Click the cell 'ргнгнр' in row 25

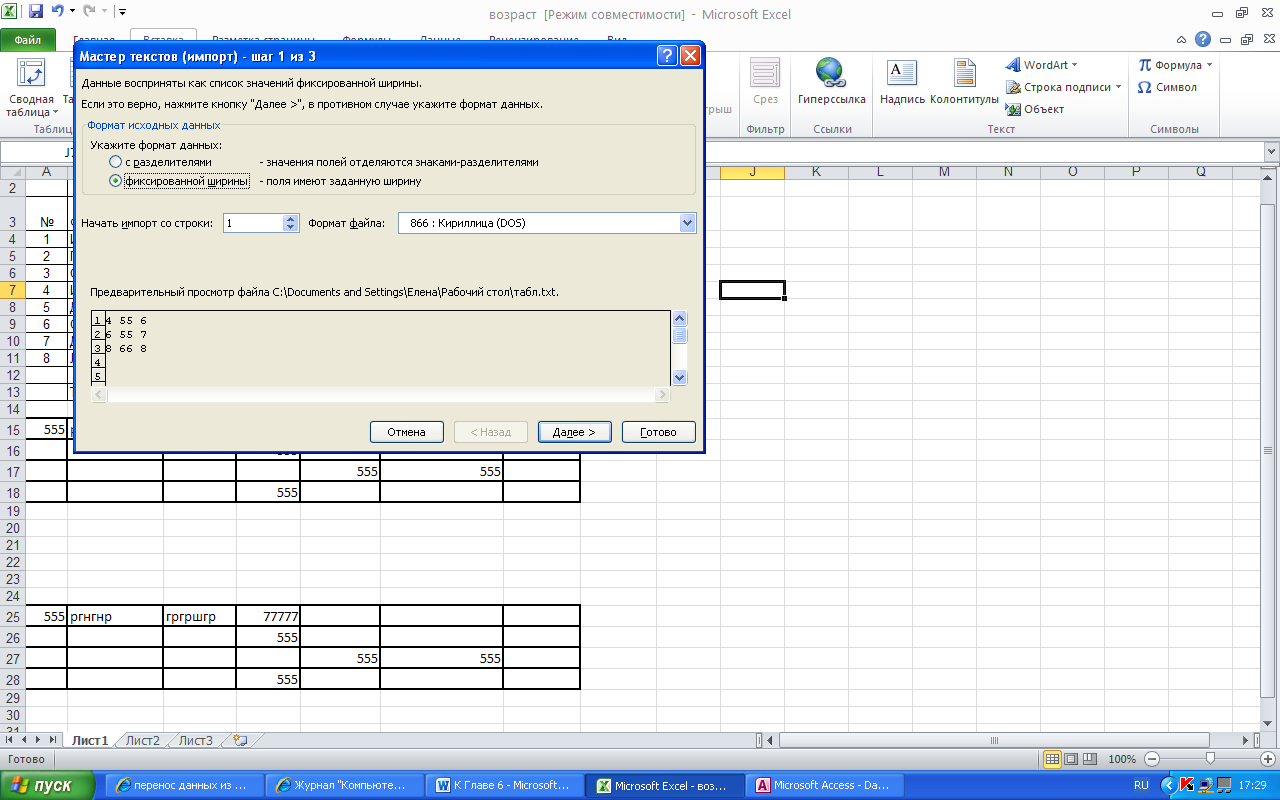coord(115,616)
